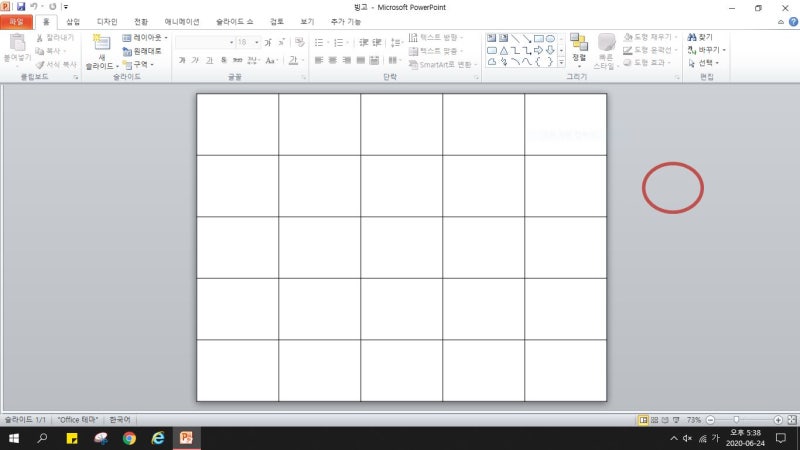Viewport: 800px width, 450px height.
Task: Expand shapes gallery More arrow
Action: point(561,62)
